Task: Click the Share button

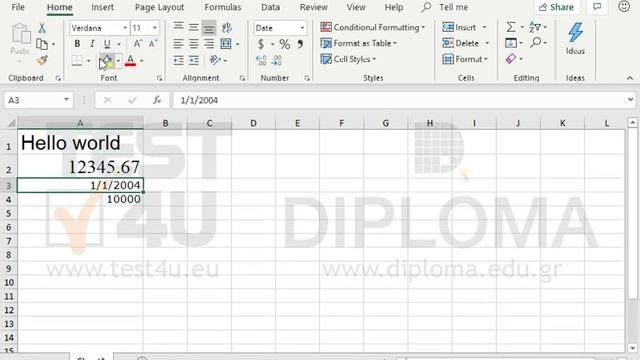Action: click(557, 7)
